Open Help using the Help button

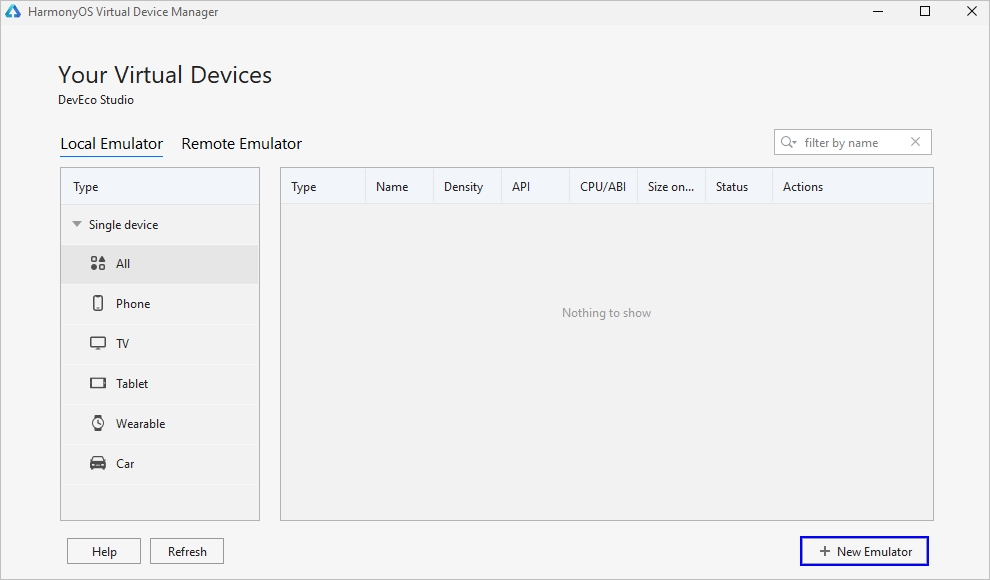coord(104,552)
